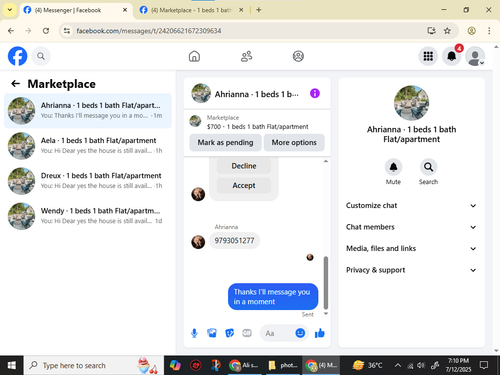Screen dimensions: 500x375
Task: Open the Windows Start menu
Action: (x=11, y=365)
